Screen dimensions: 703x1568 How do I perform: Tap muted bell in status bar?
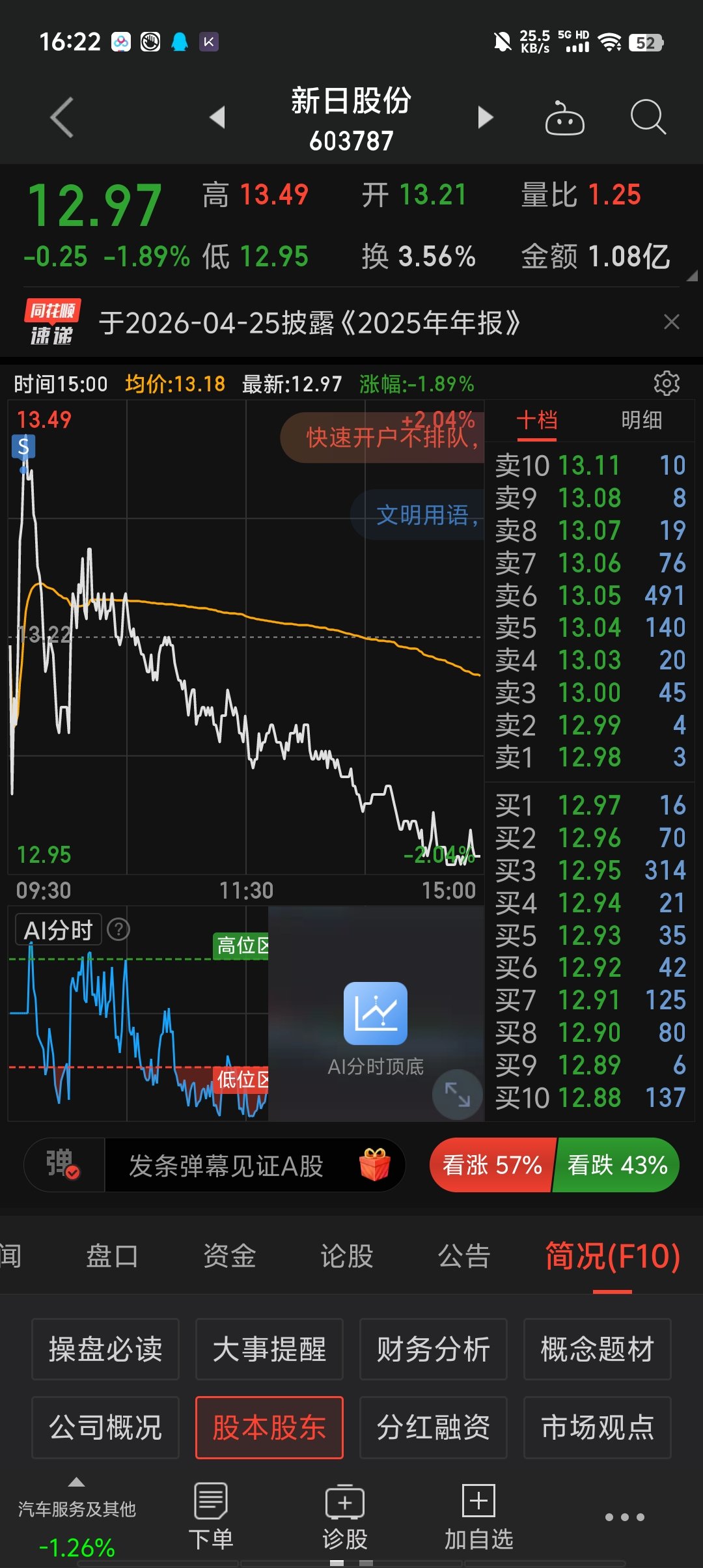point(502,43)
